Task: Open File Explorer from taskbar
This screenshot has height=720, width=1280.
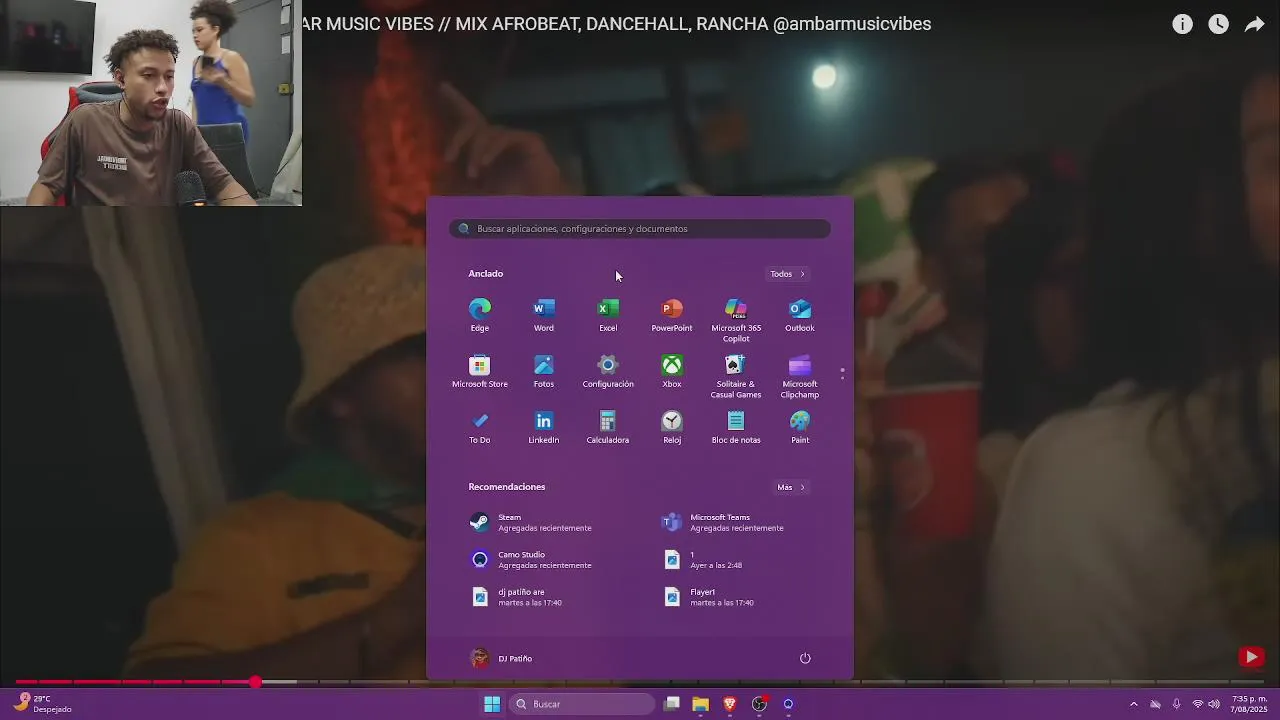Action: (700, 704)
